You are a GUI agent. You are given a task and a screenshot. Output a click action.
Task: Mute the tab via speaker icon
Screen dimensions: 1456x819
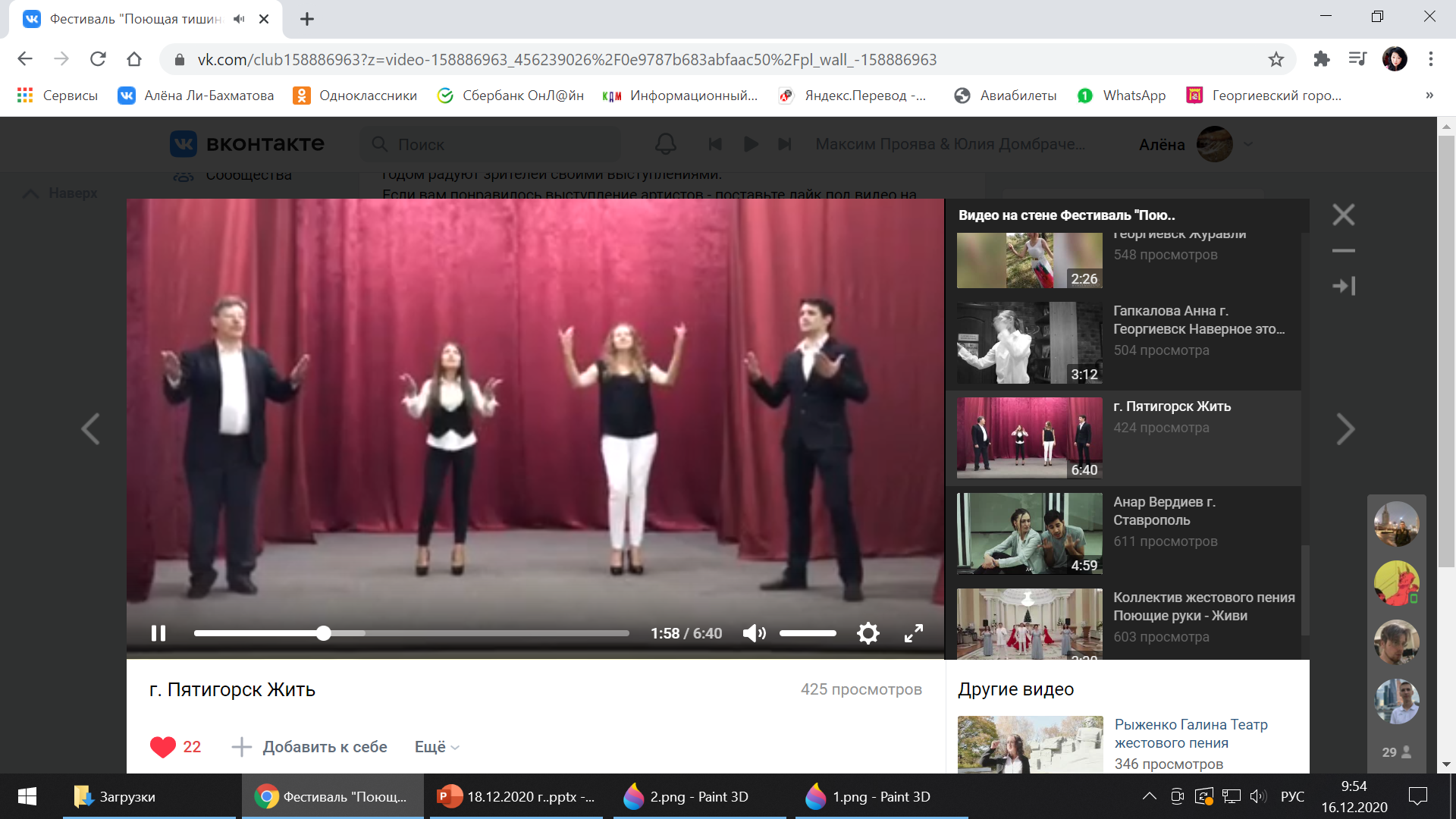click(x=240, y=19)
